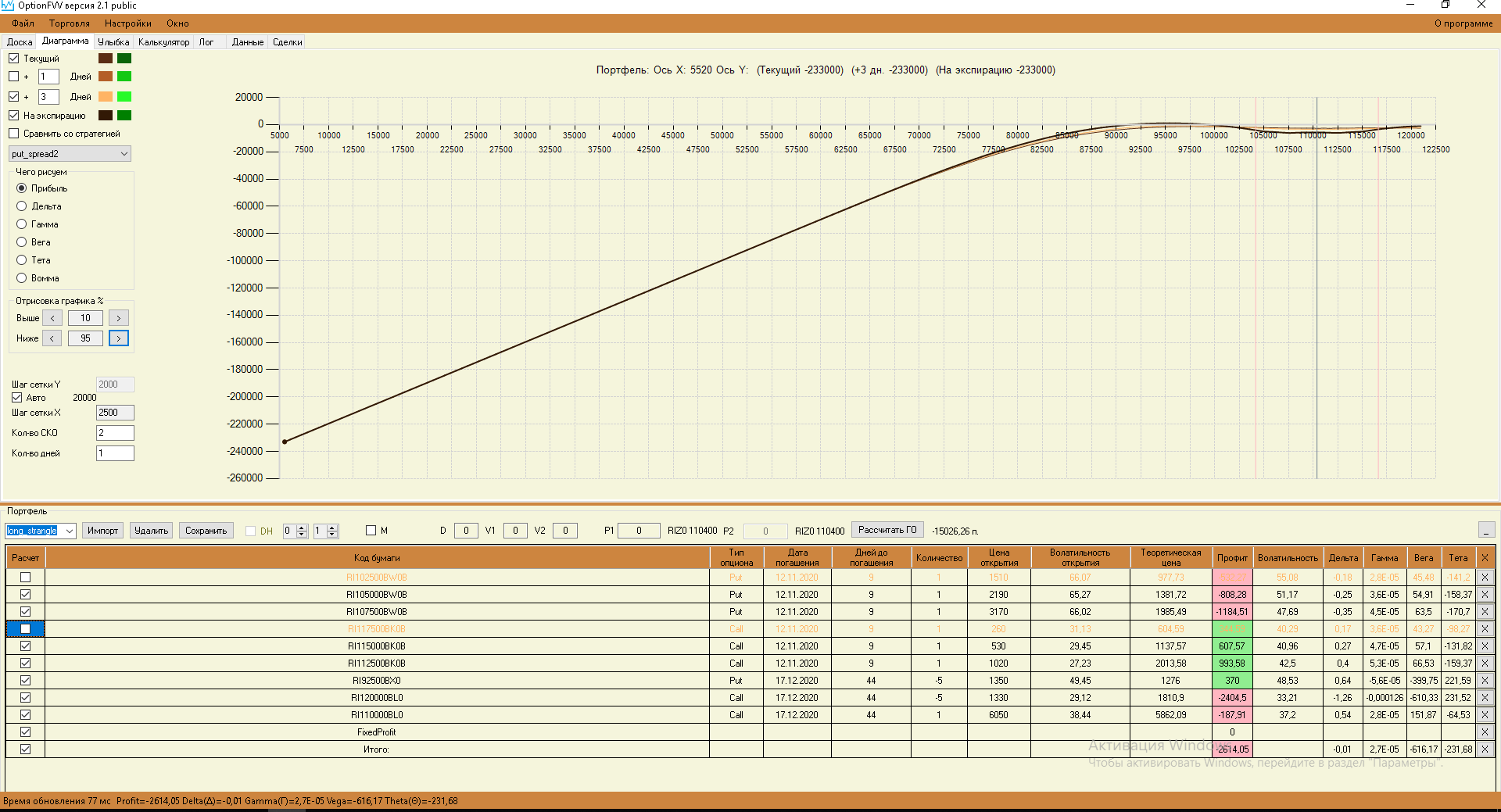The height and width of the screenshot is (812, 1501).
Task: Open the Лог tab
Action: tap(206, 42)
